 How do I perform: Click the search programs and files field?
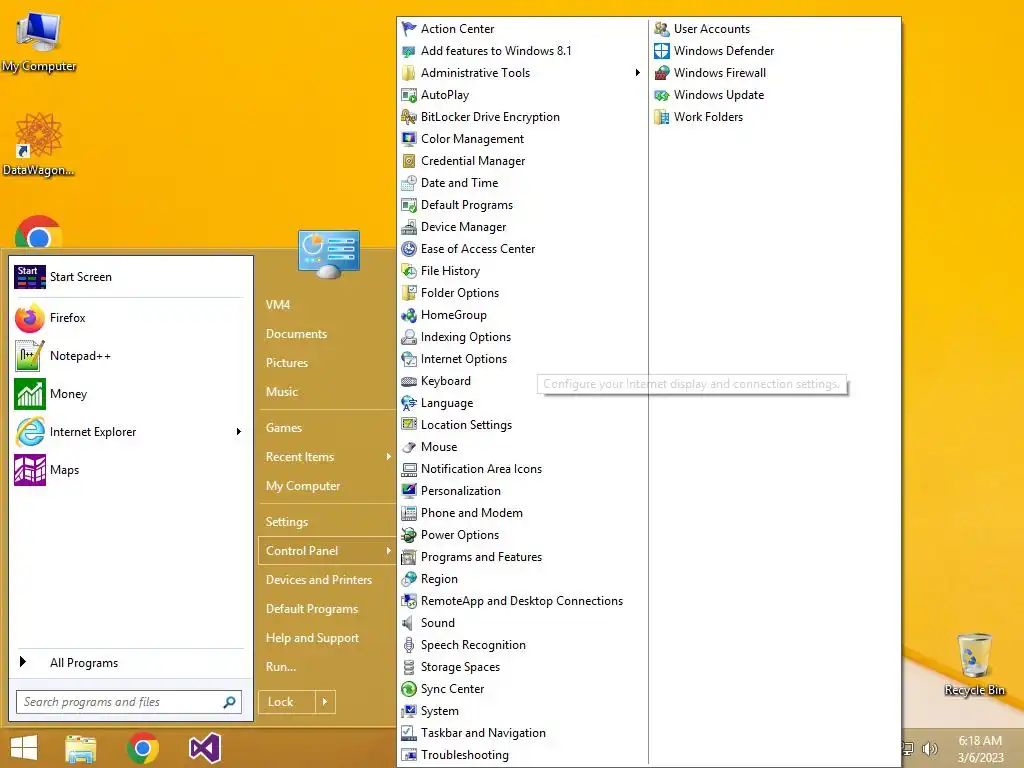[x=118, y=702]
